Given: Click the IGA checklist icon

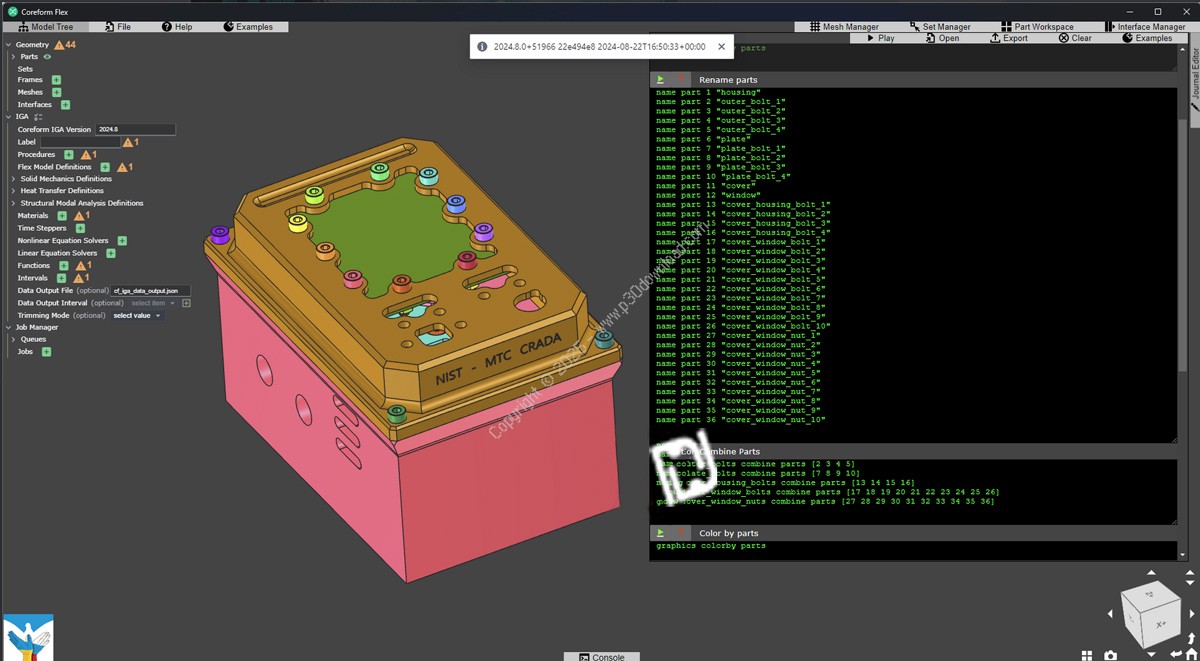Looking at the screenshot, I should tap(38, 117).
